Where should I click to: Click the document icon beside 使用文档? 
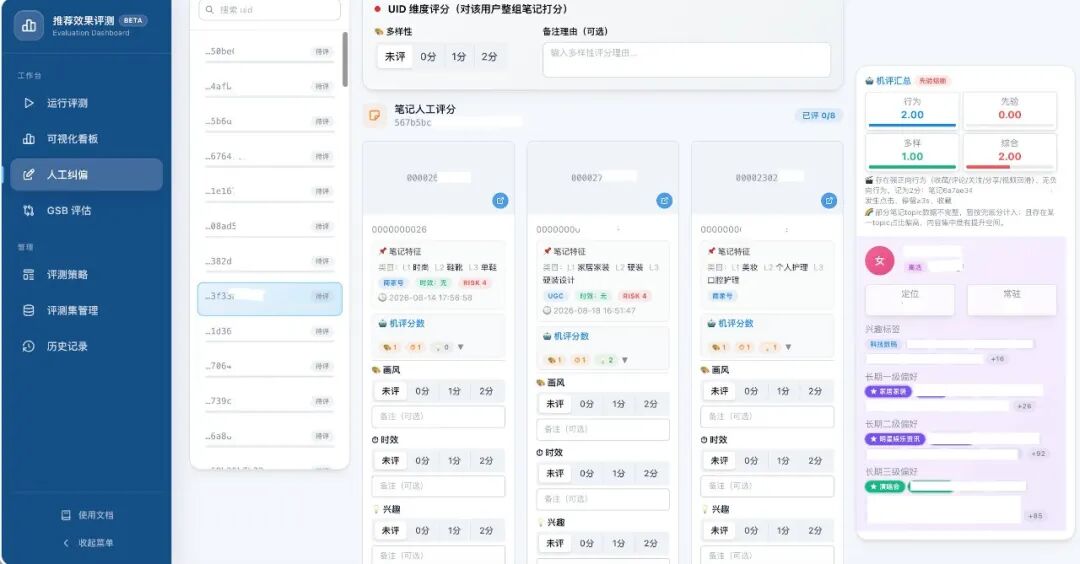click(66, 515)
